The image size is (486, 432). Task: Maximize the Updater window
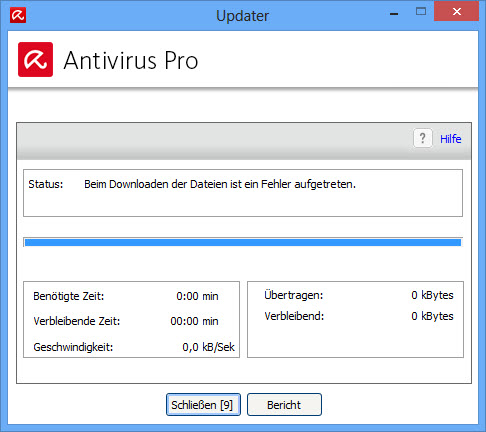(421, 12)
